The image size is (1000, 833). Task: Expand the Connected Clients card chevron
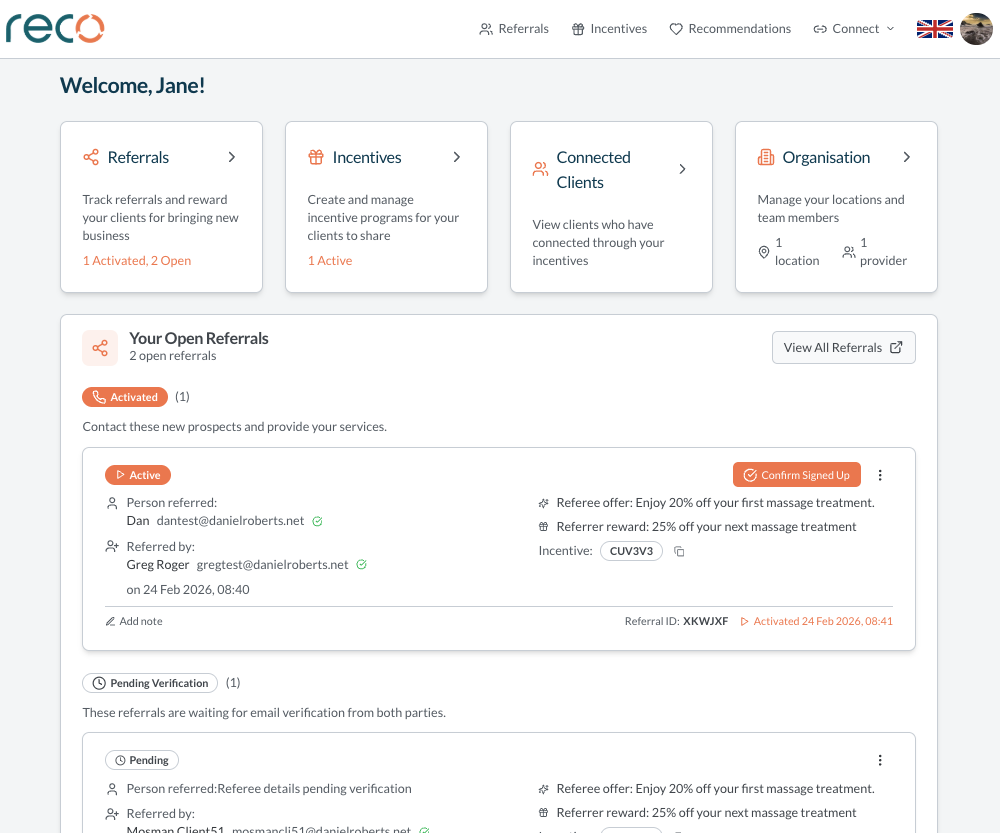(682, 169)
